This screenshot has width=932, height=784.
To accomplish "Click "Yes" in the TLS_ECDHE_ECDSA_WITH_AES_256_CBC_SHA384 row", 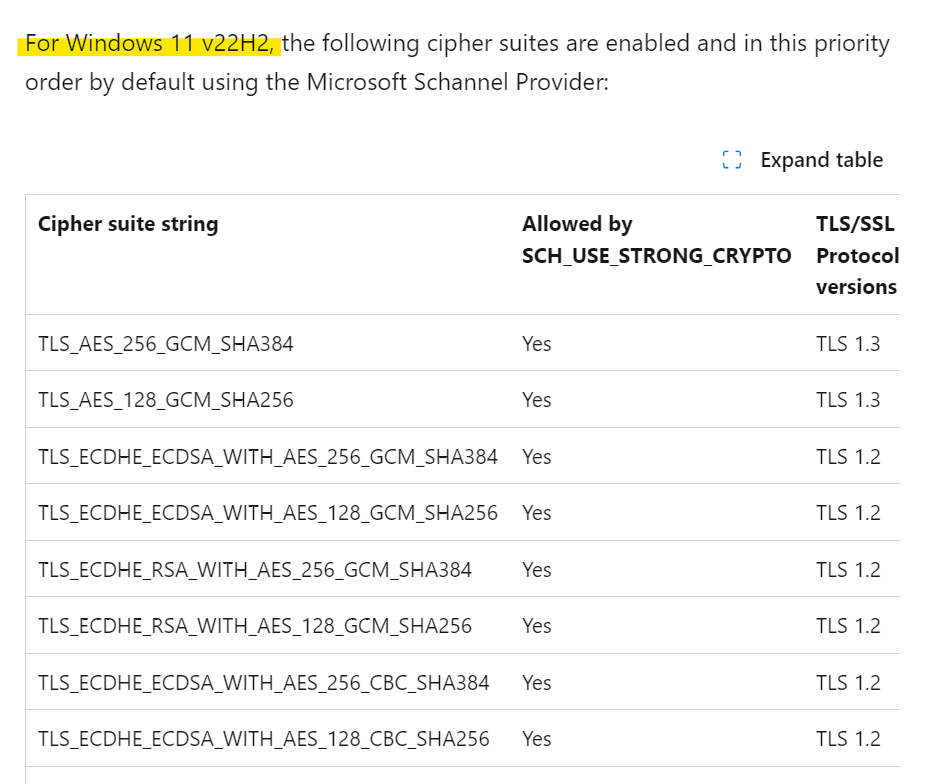I will coord(537,683).
